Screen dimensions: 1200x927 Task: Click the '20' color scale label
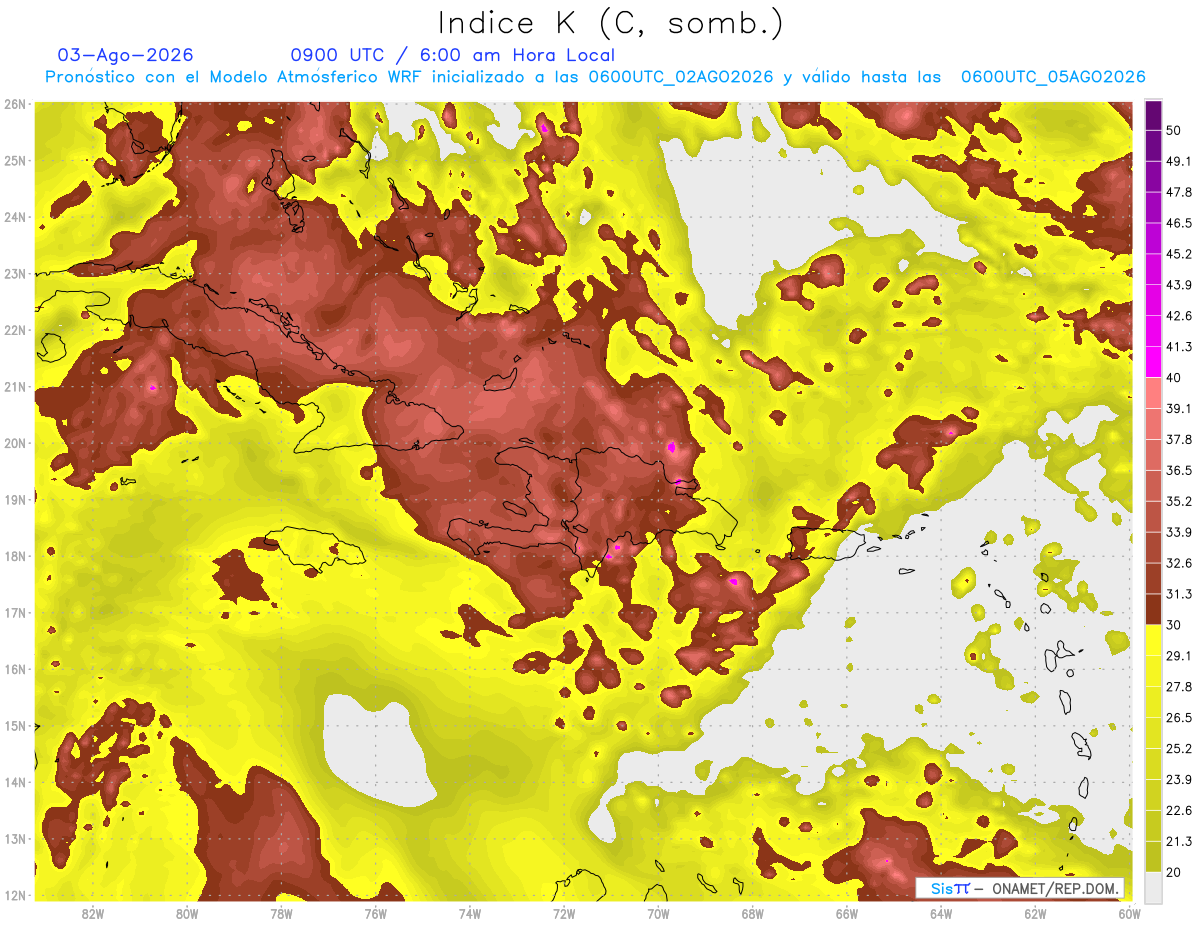(x=1175, y=872)
